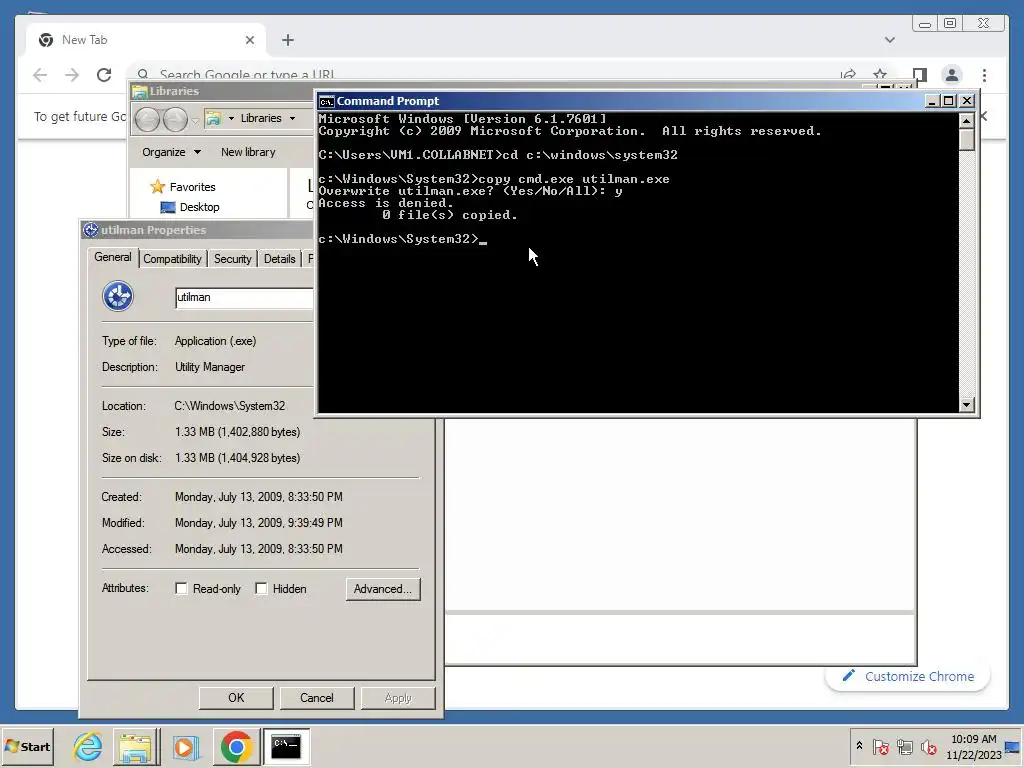Switch to Compatibility tab
The width and height of the screenshot is (1024, 768).
point(172,259)
